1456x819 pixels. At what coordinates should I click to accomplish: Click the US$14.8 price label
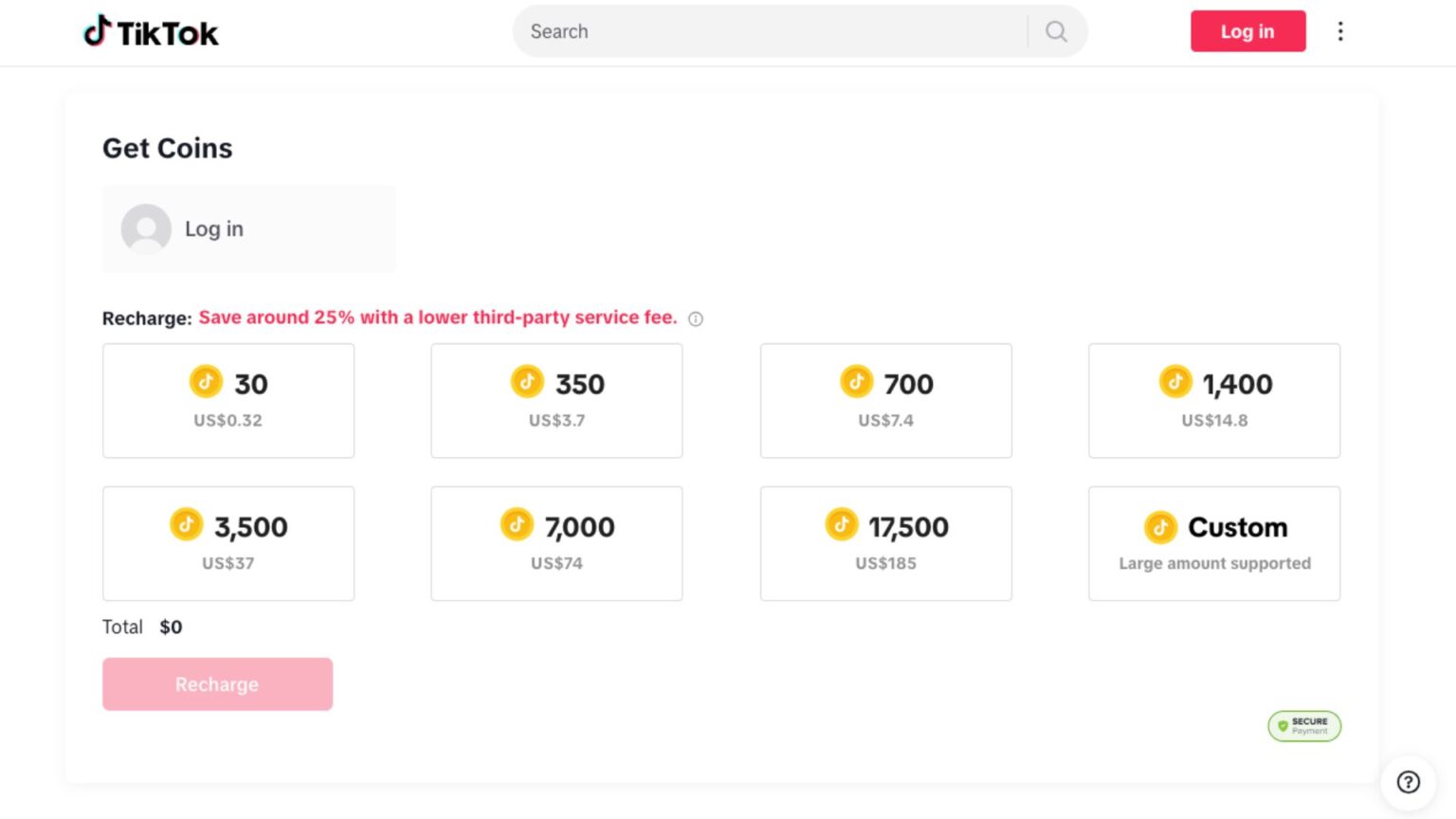[x=1214, y=420]
